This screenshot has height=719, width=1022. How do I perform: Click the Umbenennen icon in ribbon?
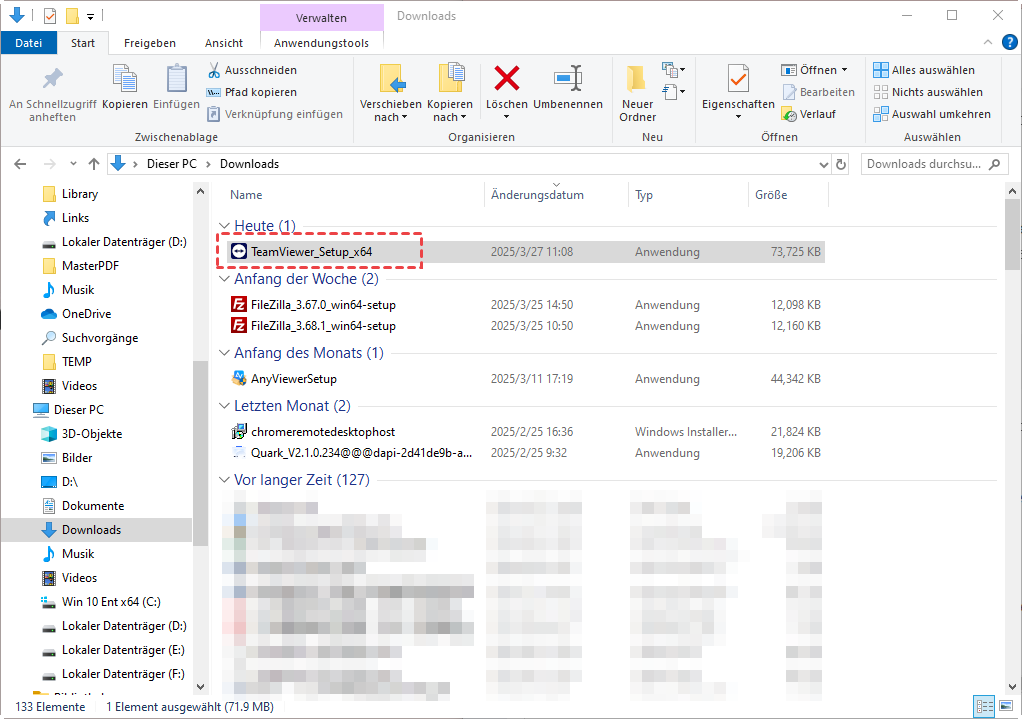pos(567,78)
